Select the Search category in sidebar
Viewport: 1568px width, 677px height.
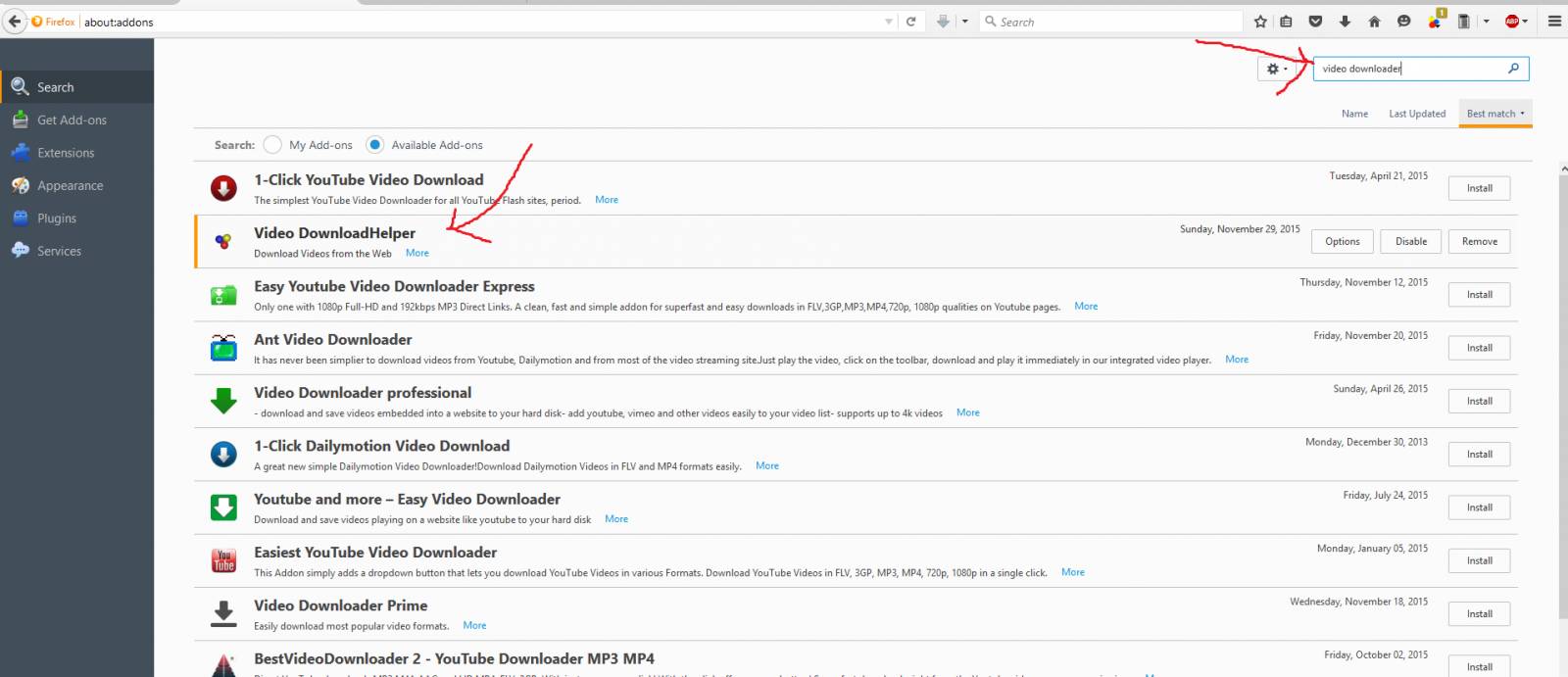[76, 87]
